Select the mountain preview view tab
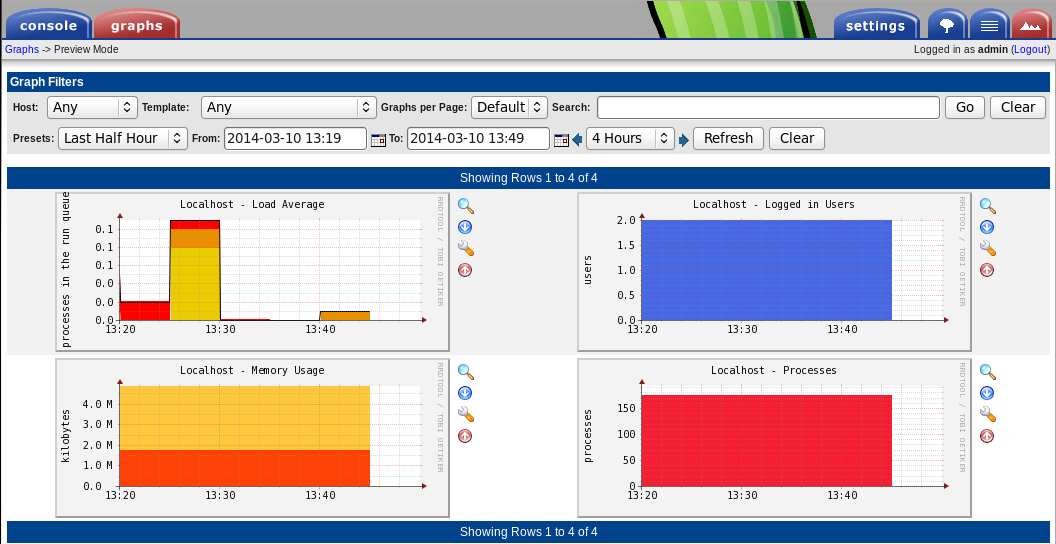The height and width of the screenshot is (544, 1056). point(1030,26)
